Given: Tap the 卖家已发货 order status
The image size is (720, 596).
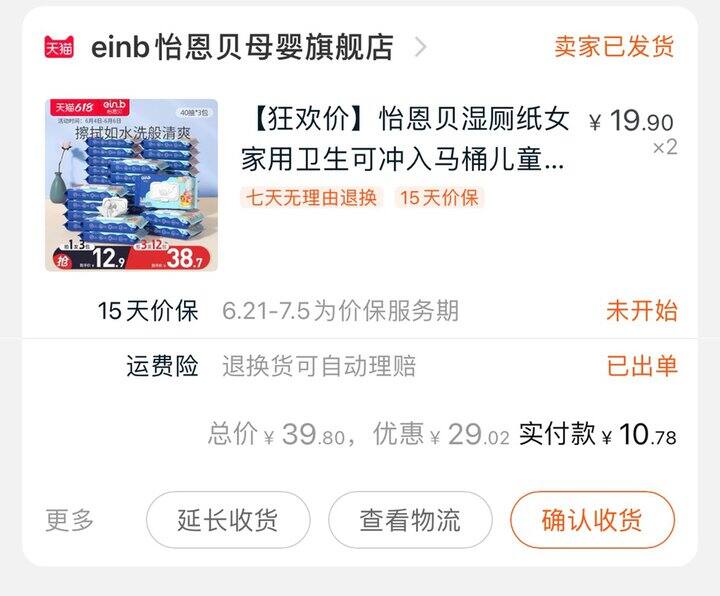Looking at the screenshot, I should tap(614, 46).
